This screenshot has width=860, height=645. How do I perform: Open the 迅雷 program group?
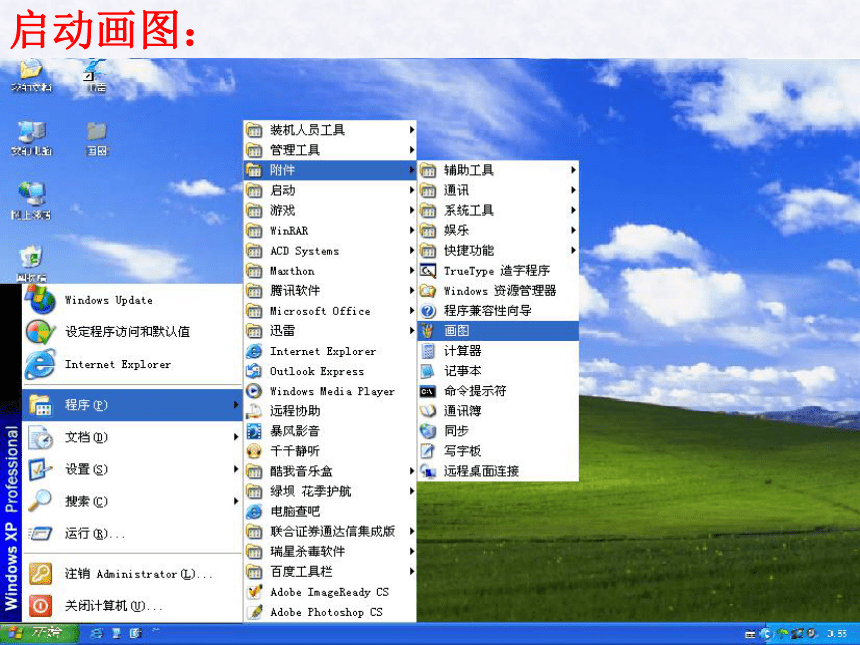(330, 331)
